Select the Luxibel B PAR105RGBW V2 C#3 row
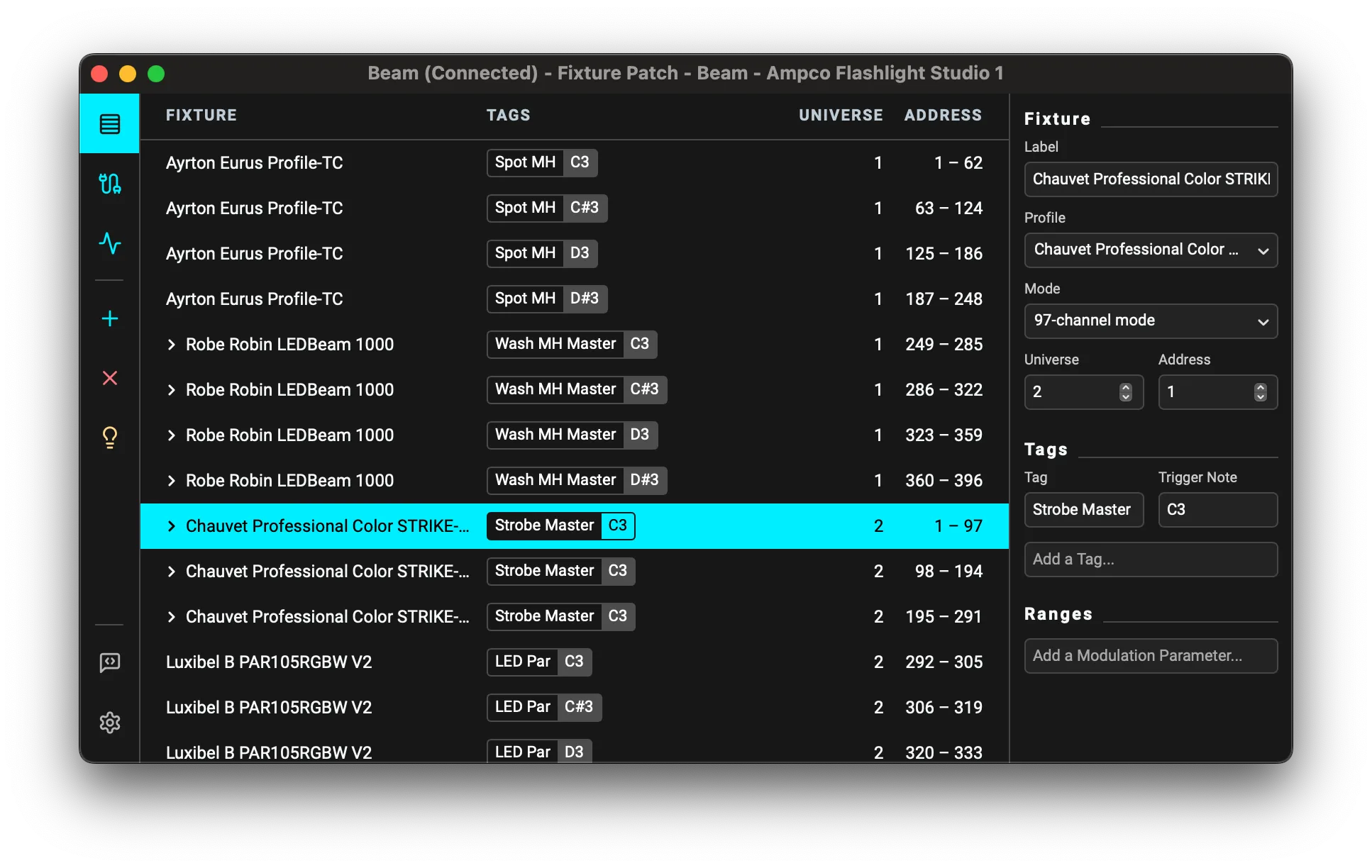Image resolution: width=1372 pixels, height=868 pixels. pos(268,708)
